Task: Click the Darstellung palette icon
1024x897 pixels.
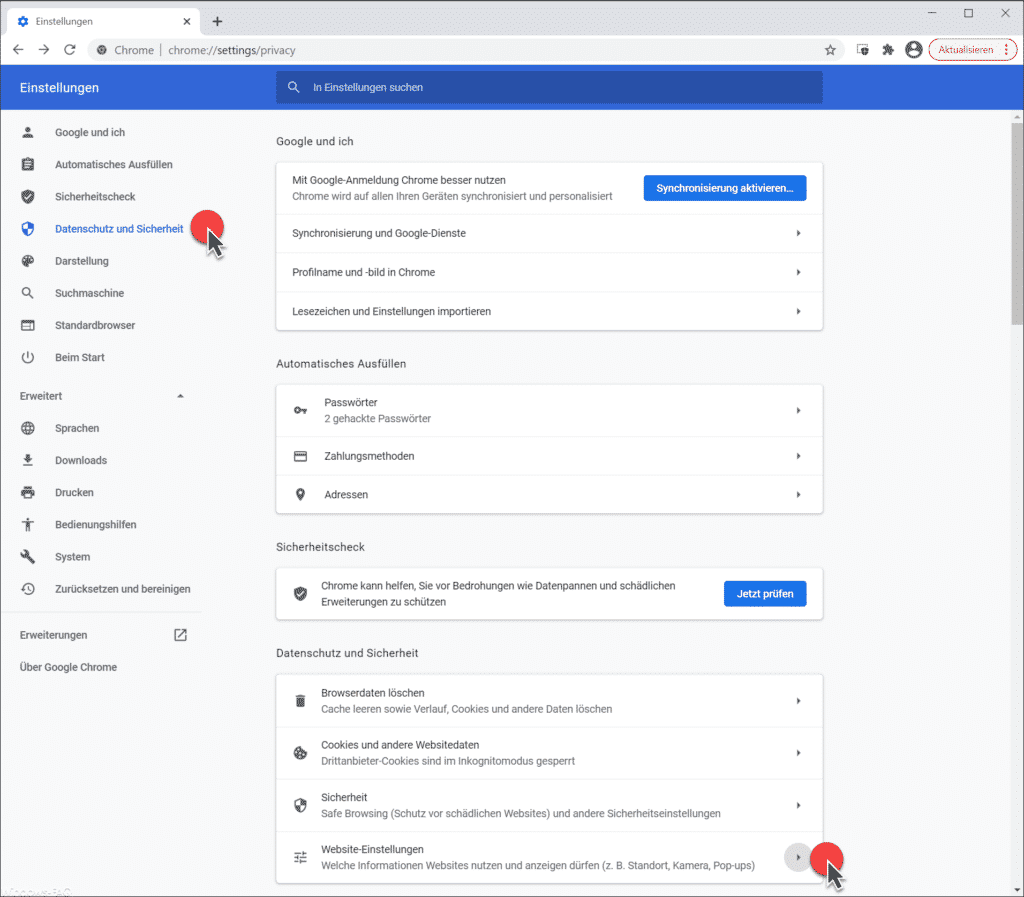Action: coord(27,261)
